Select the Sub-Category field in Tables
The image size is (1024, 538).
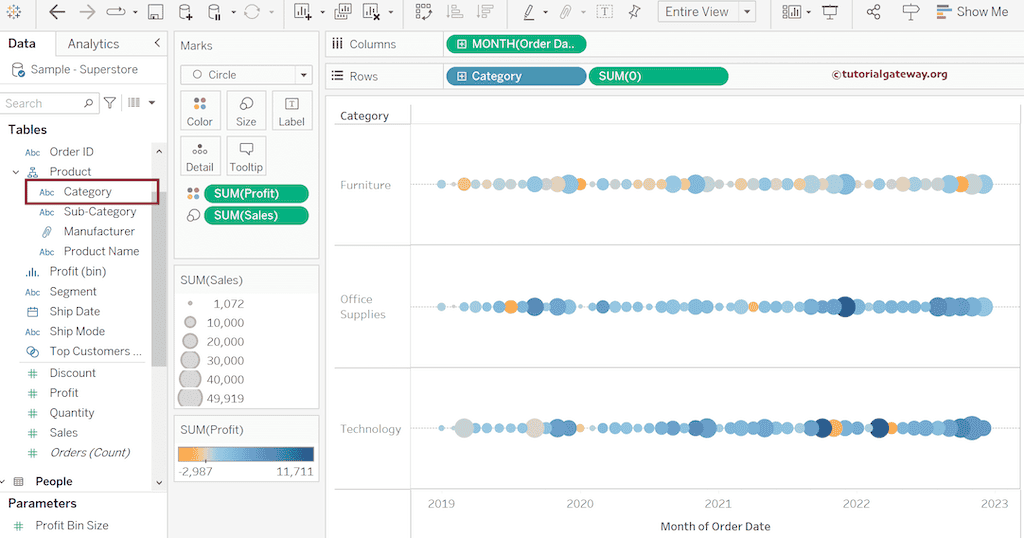click(99, 212)
